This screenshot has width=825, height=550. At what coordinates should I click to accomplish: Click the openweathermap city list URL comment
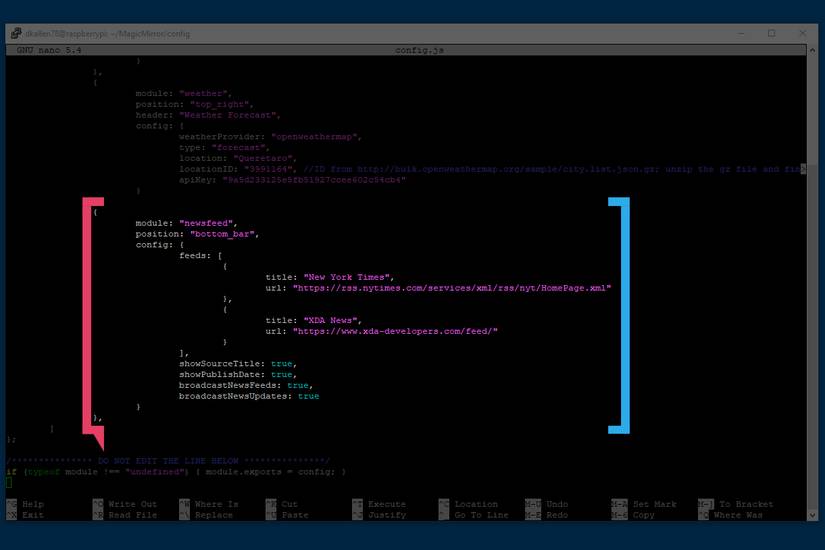[x=554, y=169]
